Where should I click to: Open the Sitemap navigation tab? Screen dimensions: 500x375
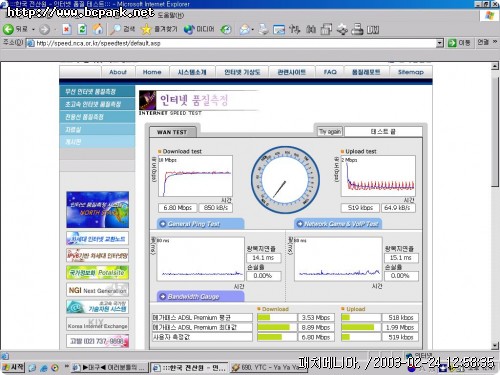[411, 72]
